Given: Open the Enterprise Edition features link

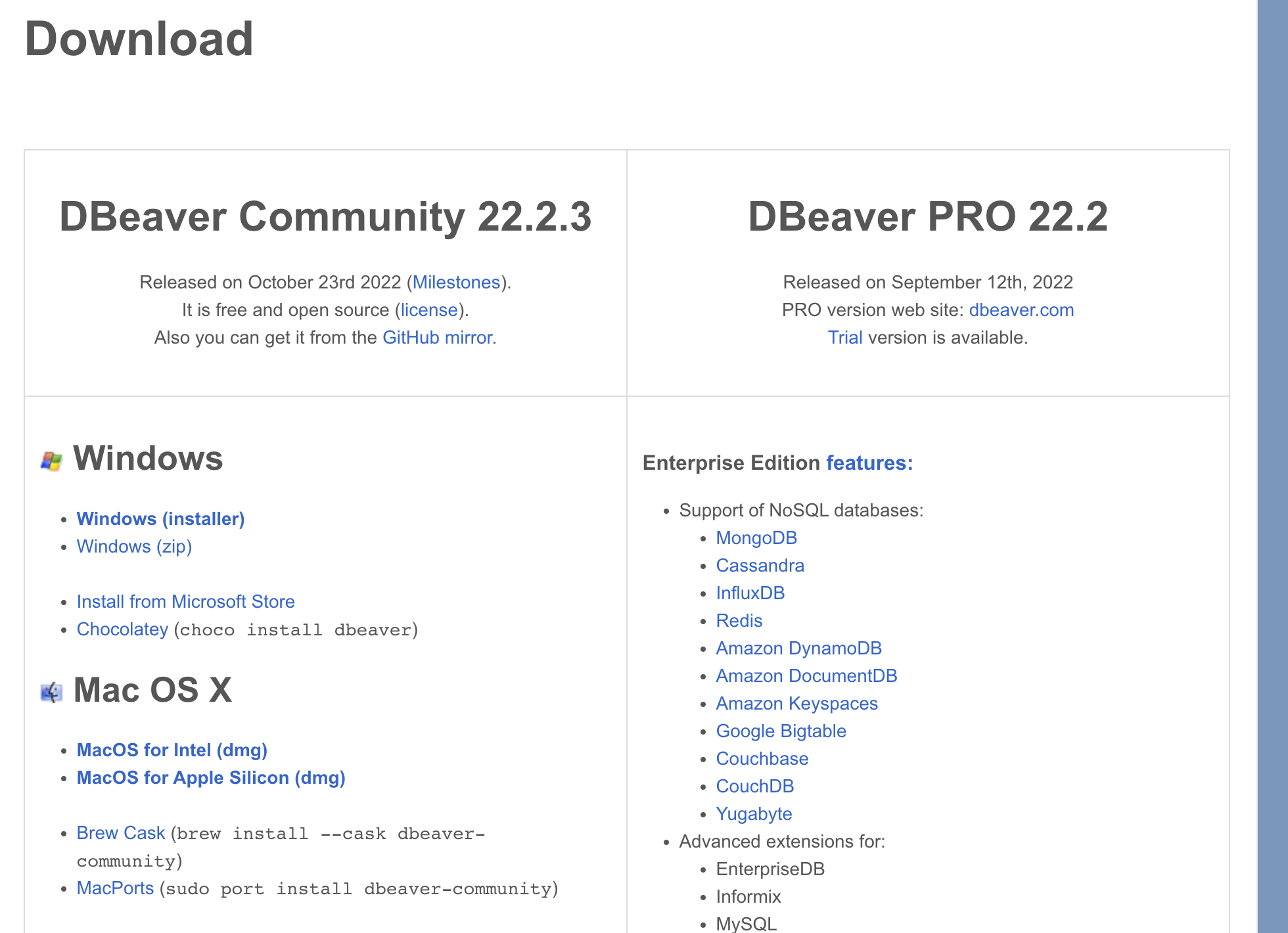Looking at the screenshot, I should pyautogui.click(x=869, y=463).
